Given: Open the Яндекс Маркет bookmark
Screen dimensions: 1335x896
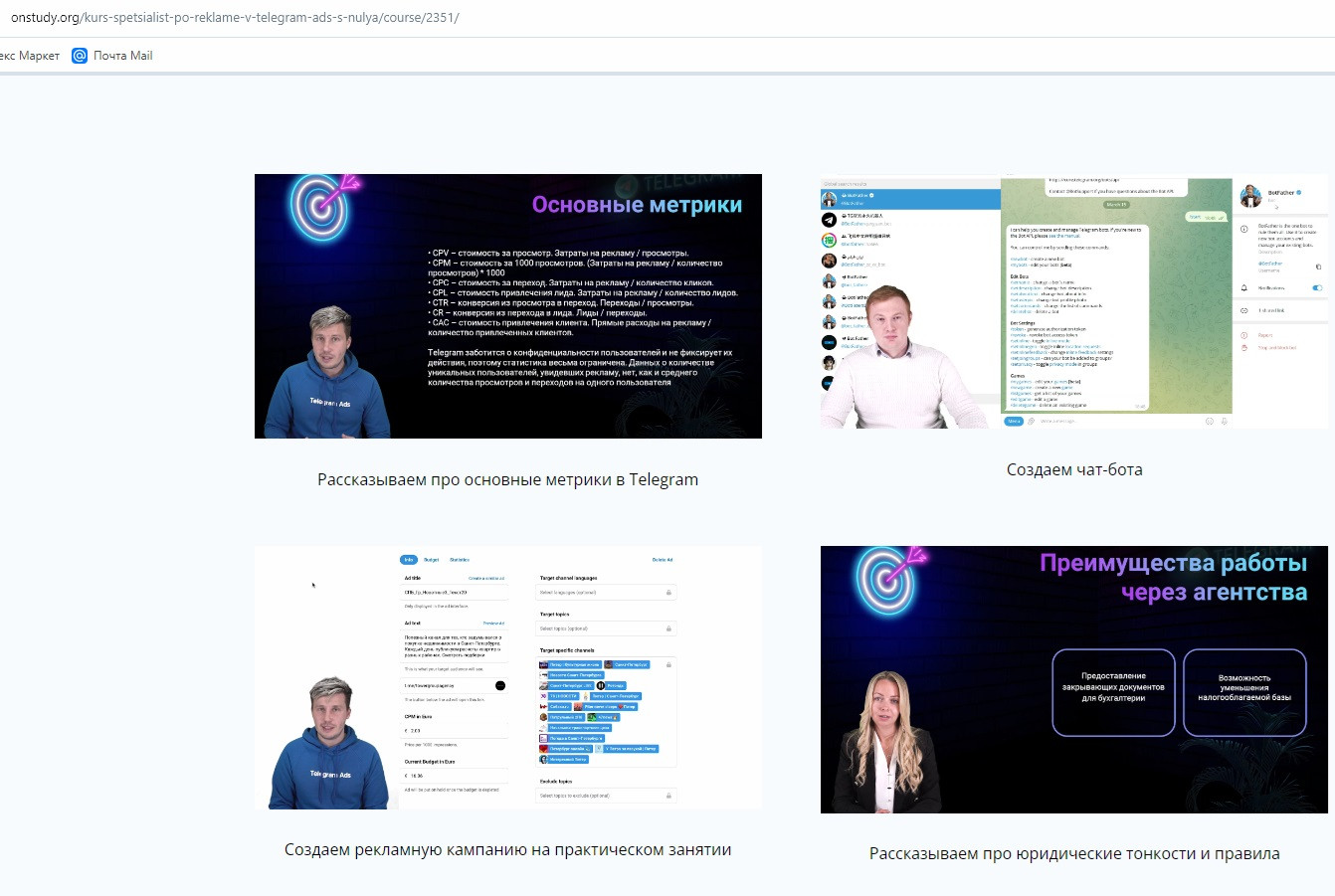Looking at the screenshot, I should [30, 56].
